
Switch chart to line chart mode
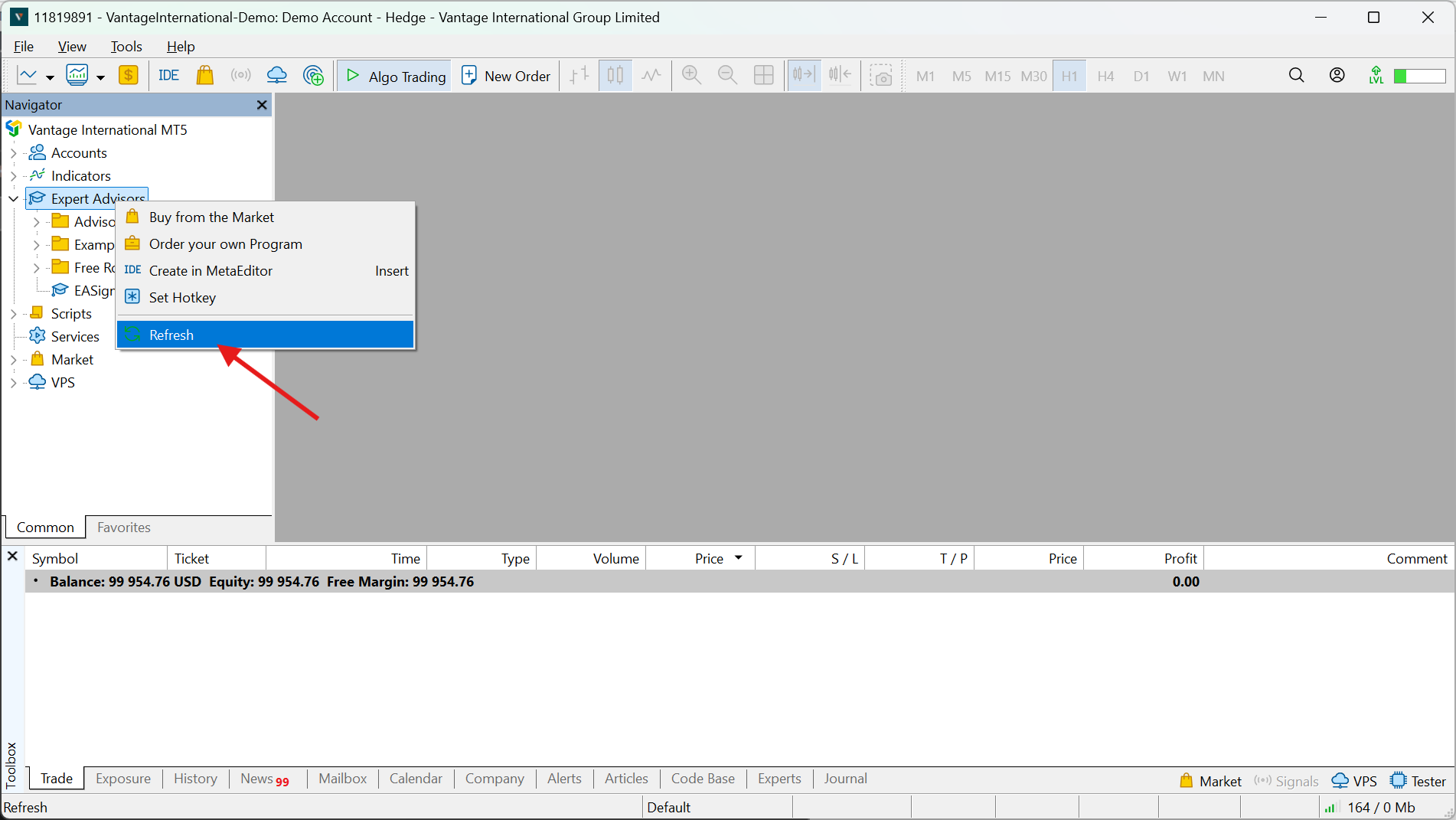coord(651,75)
